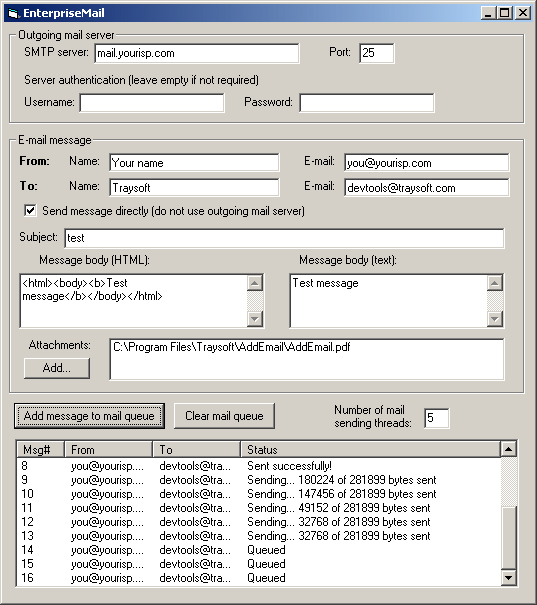The width and height of the screenshot is (537, 605).
Task: Click mail queue list scroll up arrow
Action: point(508,449)
